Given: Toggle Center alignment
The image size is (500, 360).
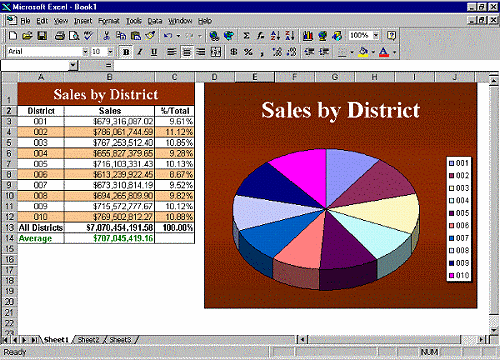Looking at the screenshot, I should coord(186,52).
